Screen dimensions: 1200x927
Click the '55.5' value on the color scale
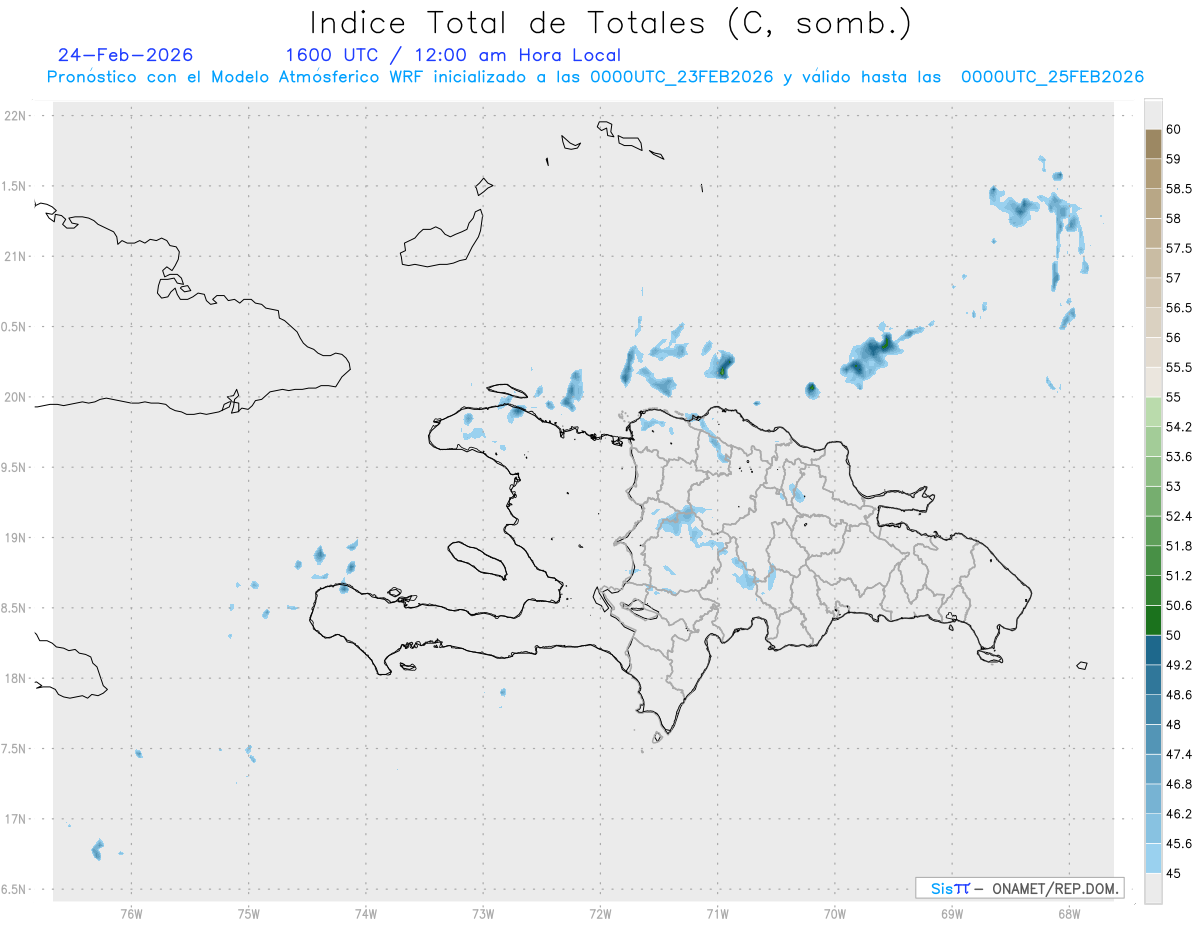1179,367
